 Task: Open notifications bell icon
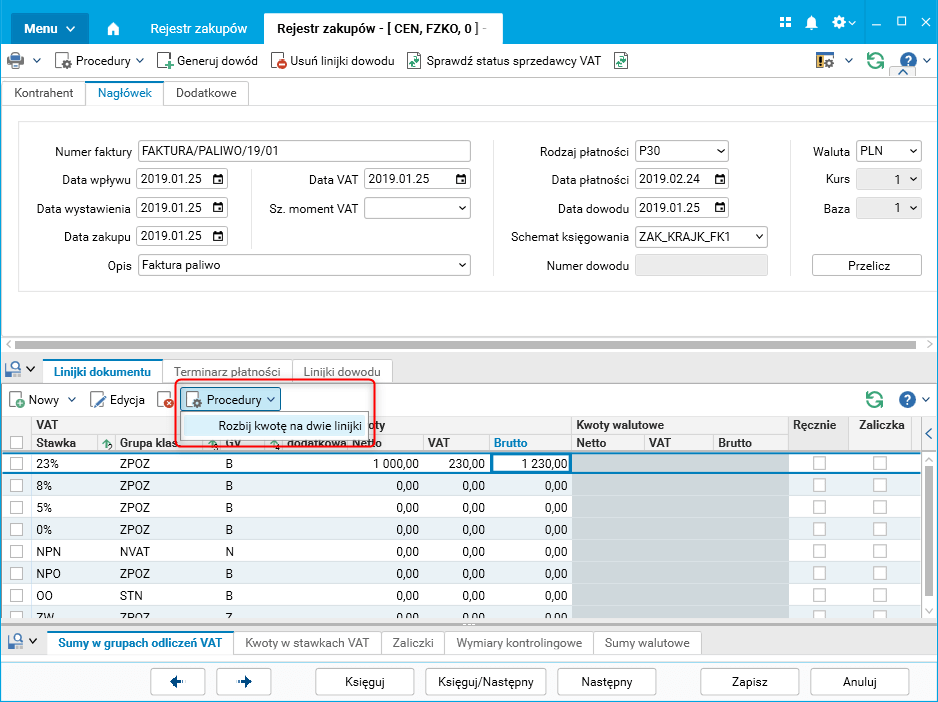[812, 23]
